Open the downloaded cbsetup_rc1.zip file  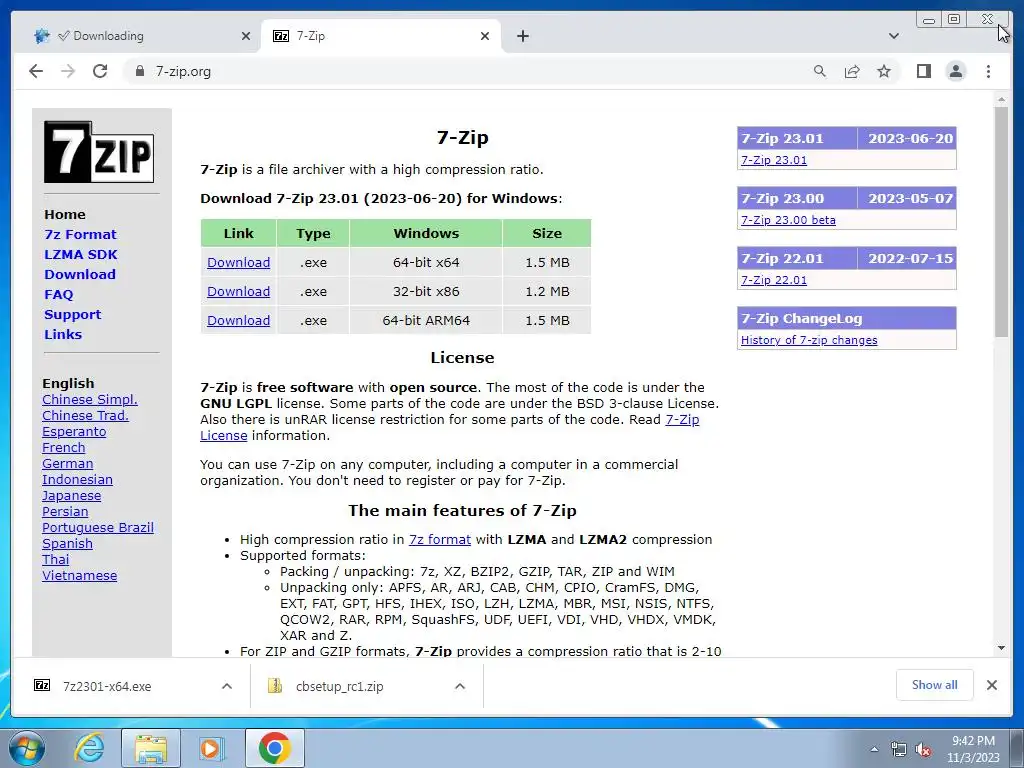pos(340,686)
